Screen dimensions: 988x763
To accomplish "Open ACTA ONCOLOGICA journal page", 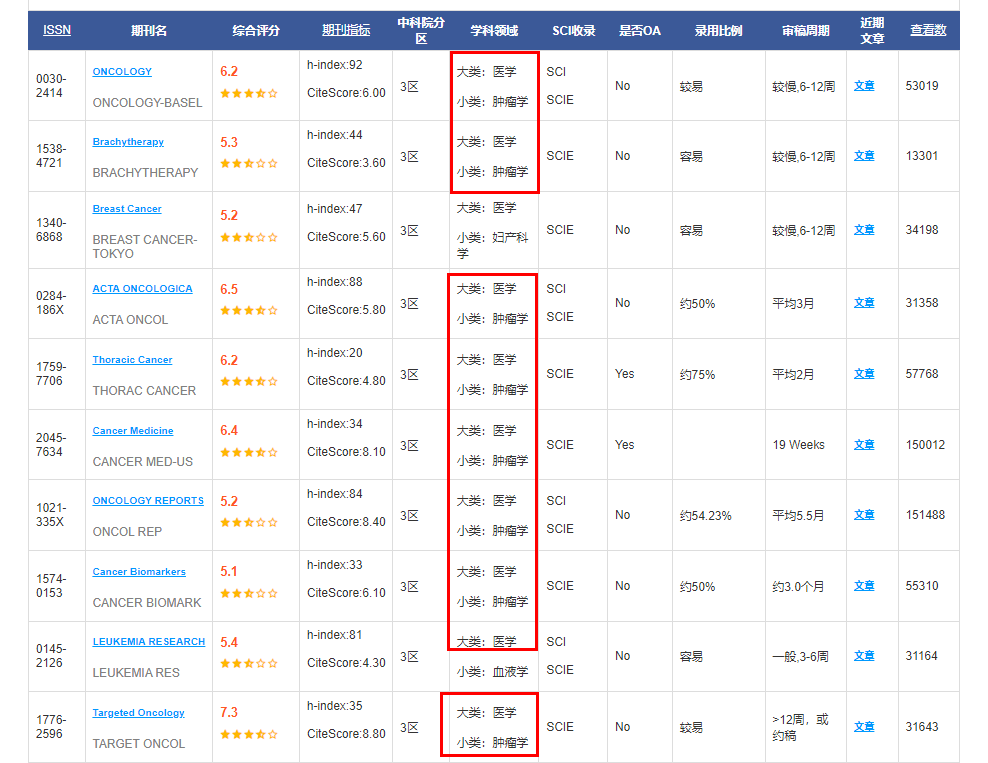I will coord(142,289).
